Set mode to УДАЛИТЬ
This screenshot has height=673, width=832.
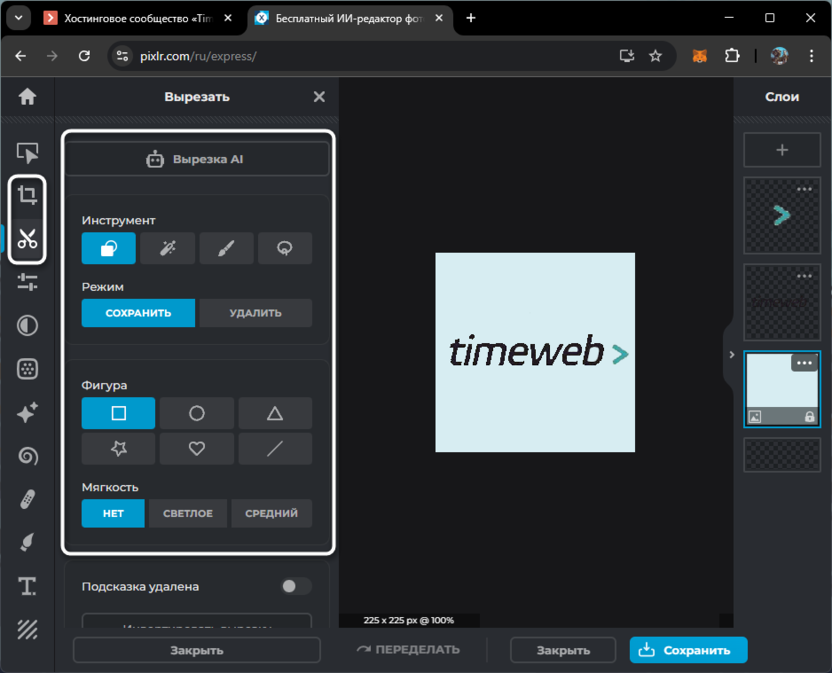coord(256,313)
